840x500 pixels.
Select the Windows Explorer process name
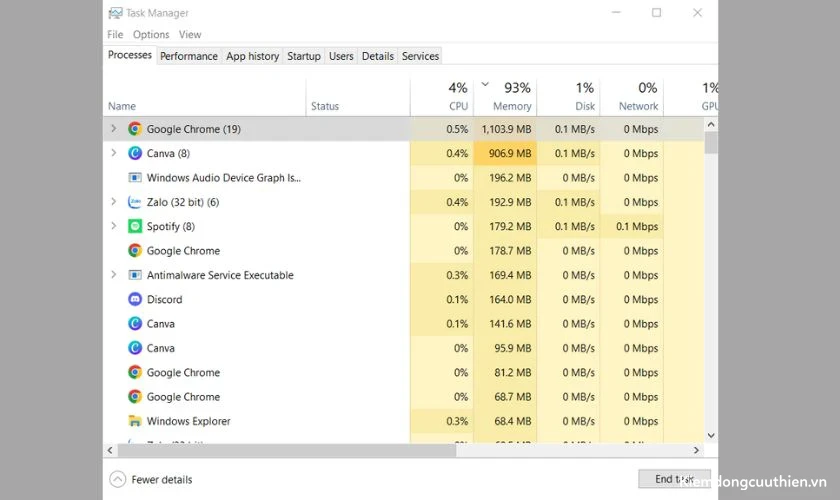[x=189, y=421]
